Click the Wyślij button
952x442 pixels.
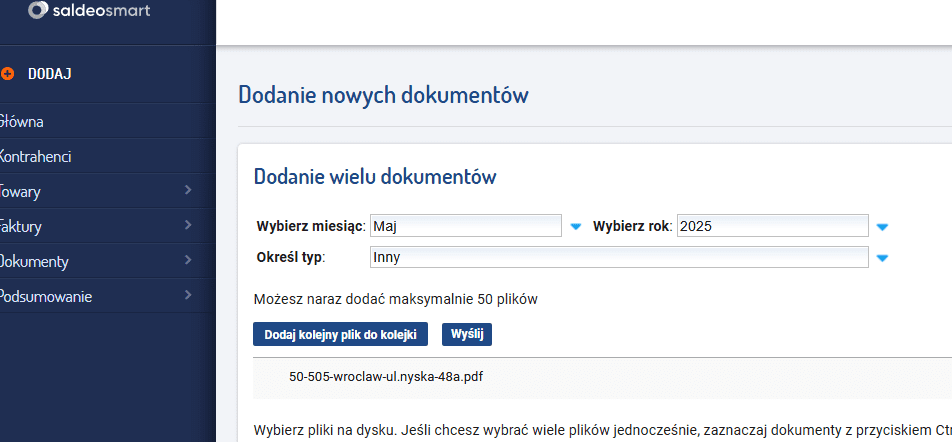[x=467, y=334]
